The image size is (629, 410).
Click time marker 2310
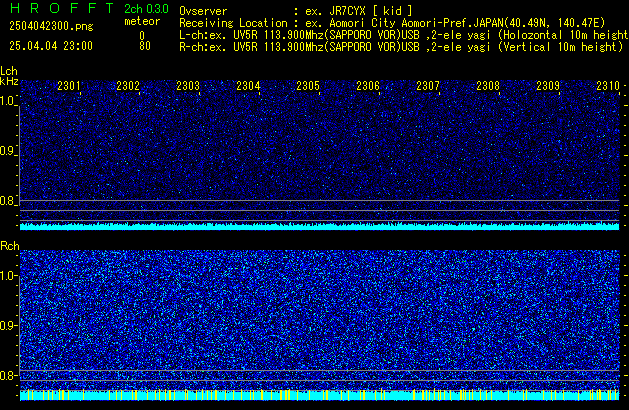pos(608,86)
